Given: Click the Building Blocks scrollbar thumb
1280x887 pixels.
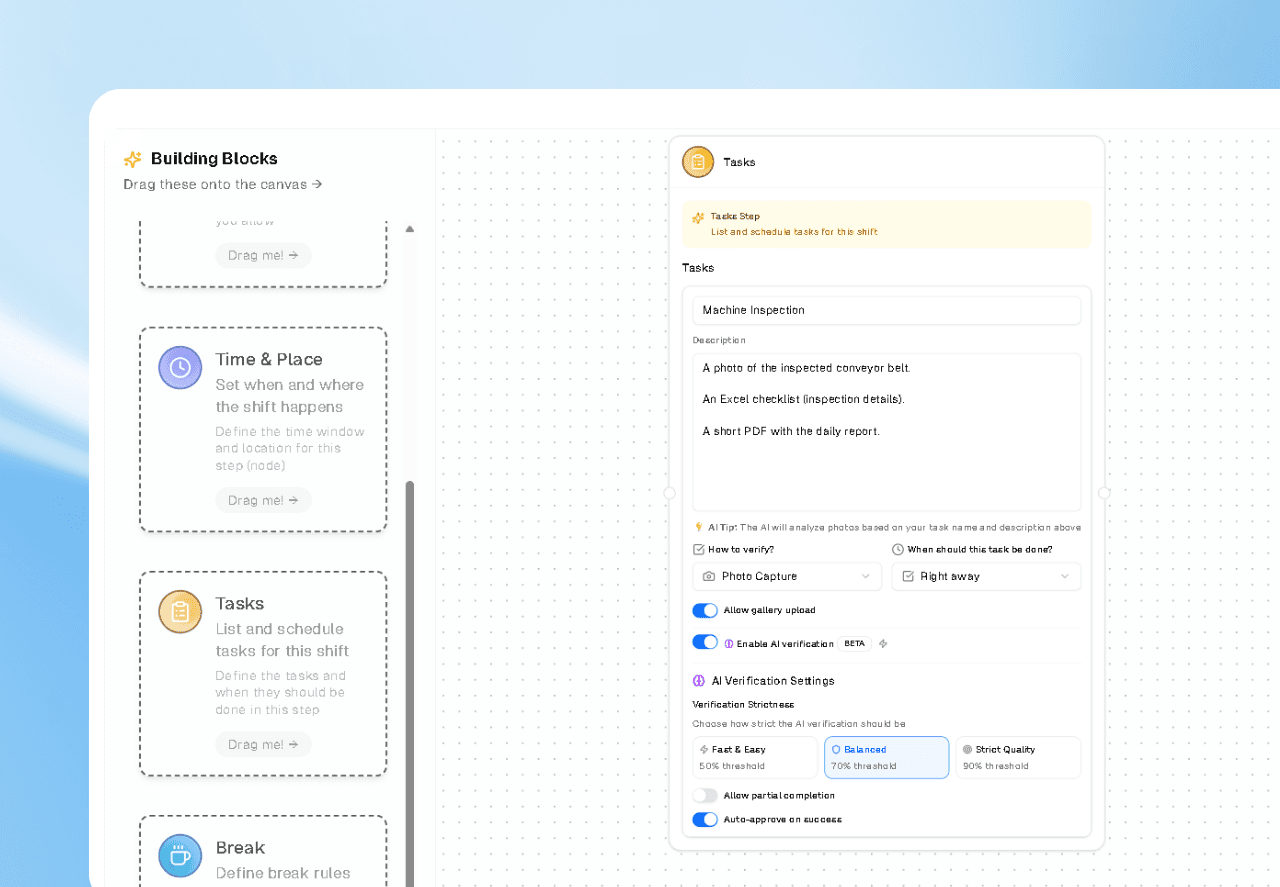Looking at the screenshot, I should point(410,683).
